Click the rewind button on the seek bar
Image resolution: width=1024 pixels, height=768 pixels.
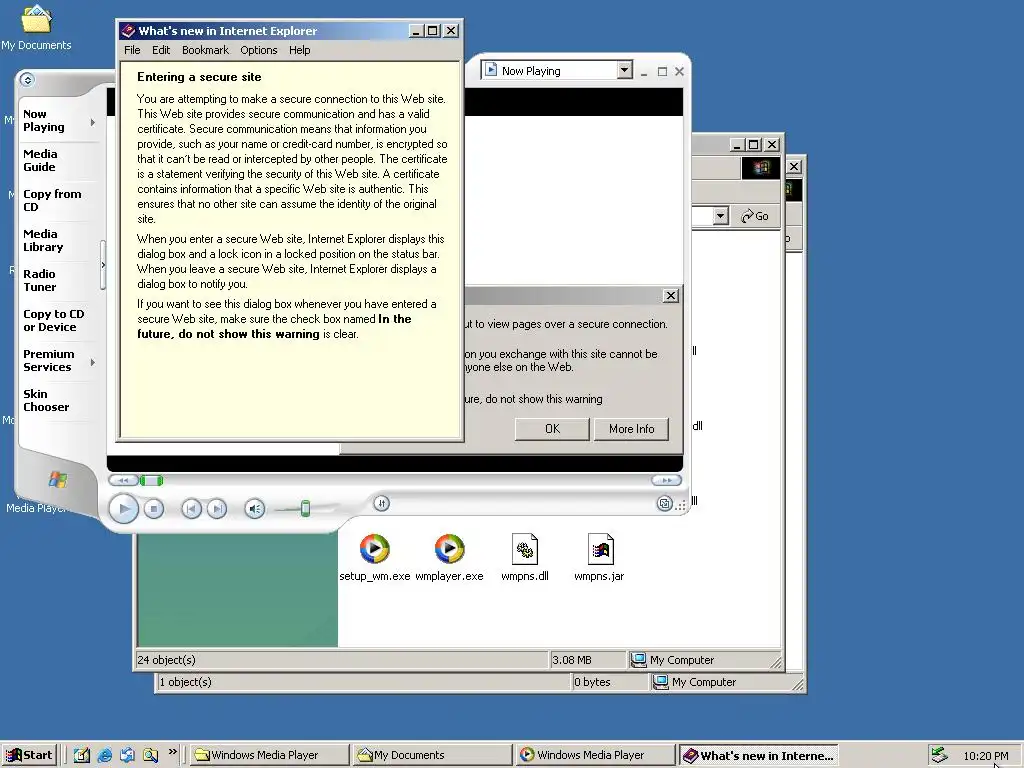[123, 481]
